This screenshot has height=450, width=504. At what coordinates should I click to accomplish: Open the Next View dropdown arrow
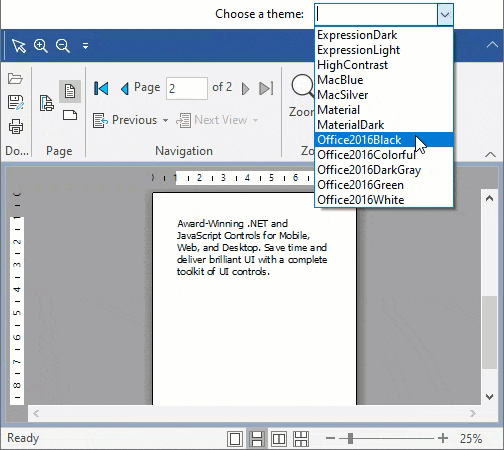pyautogui.click(x=255, y=120)
